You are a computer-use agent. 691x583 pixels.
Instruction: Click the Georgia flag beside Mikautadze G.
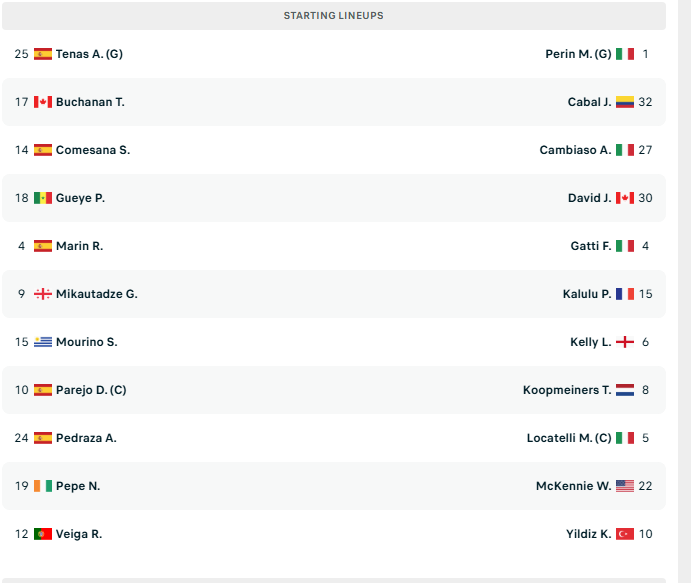point(42,294)
